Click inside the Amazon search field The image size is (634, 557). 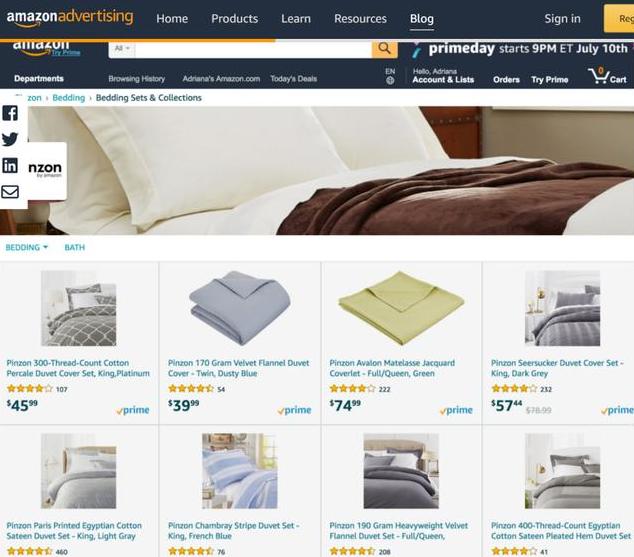[x=253, y=49]
